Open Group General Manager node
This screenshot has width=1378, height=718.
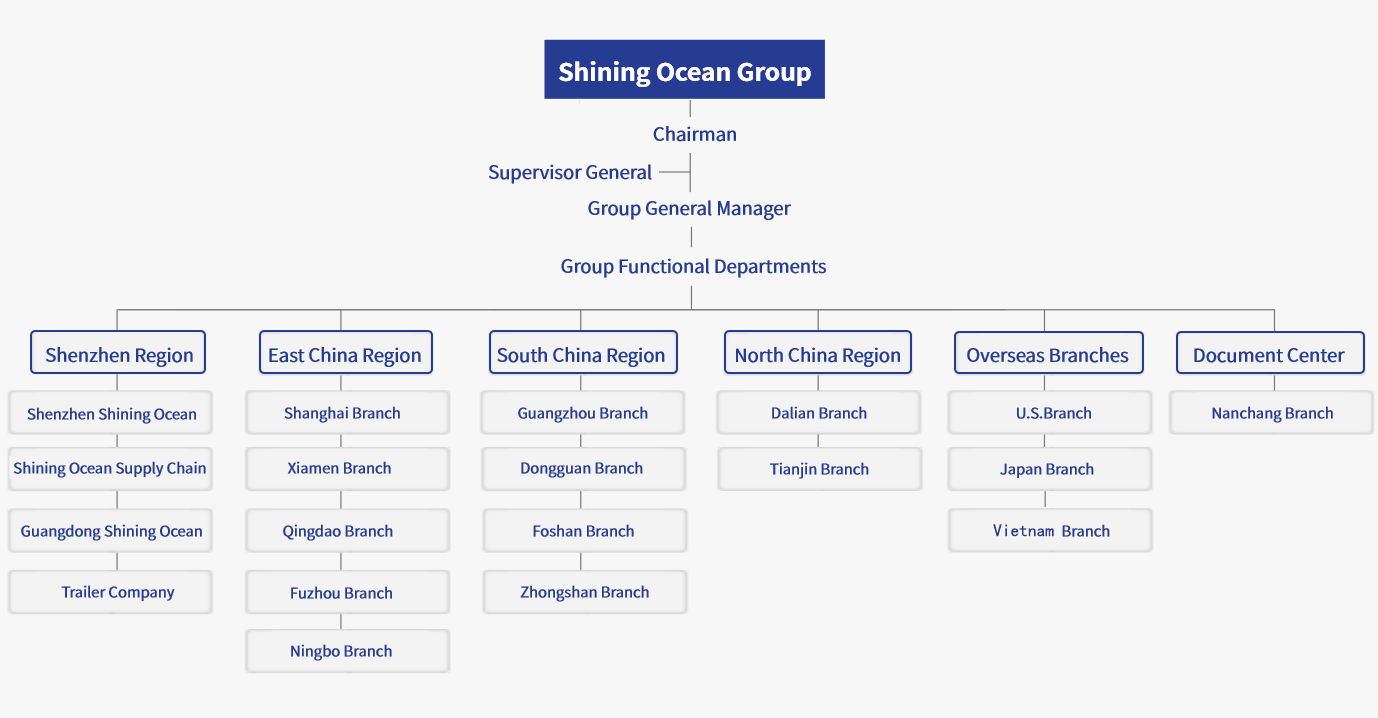tap(689, 208)
